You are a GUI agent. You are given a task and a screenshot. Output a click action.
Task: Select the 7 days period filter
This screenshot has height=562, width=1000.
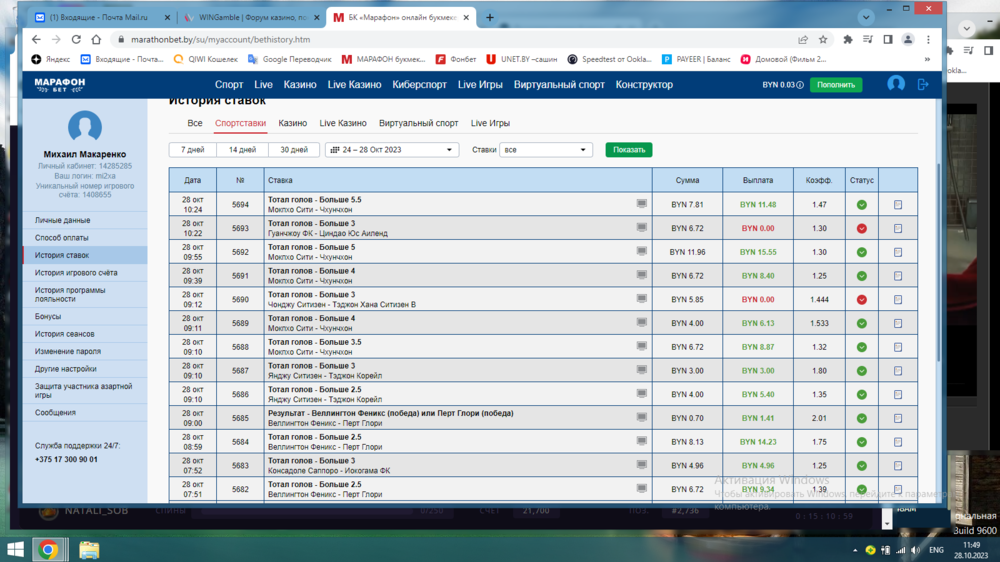click(x=193, y=150)
